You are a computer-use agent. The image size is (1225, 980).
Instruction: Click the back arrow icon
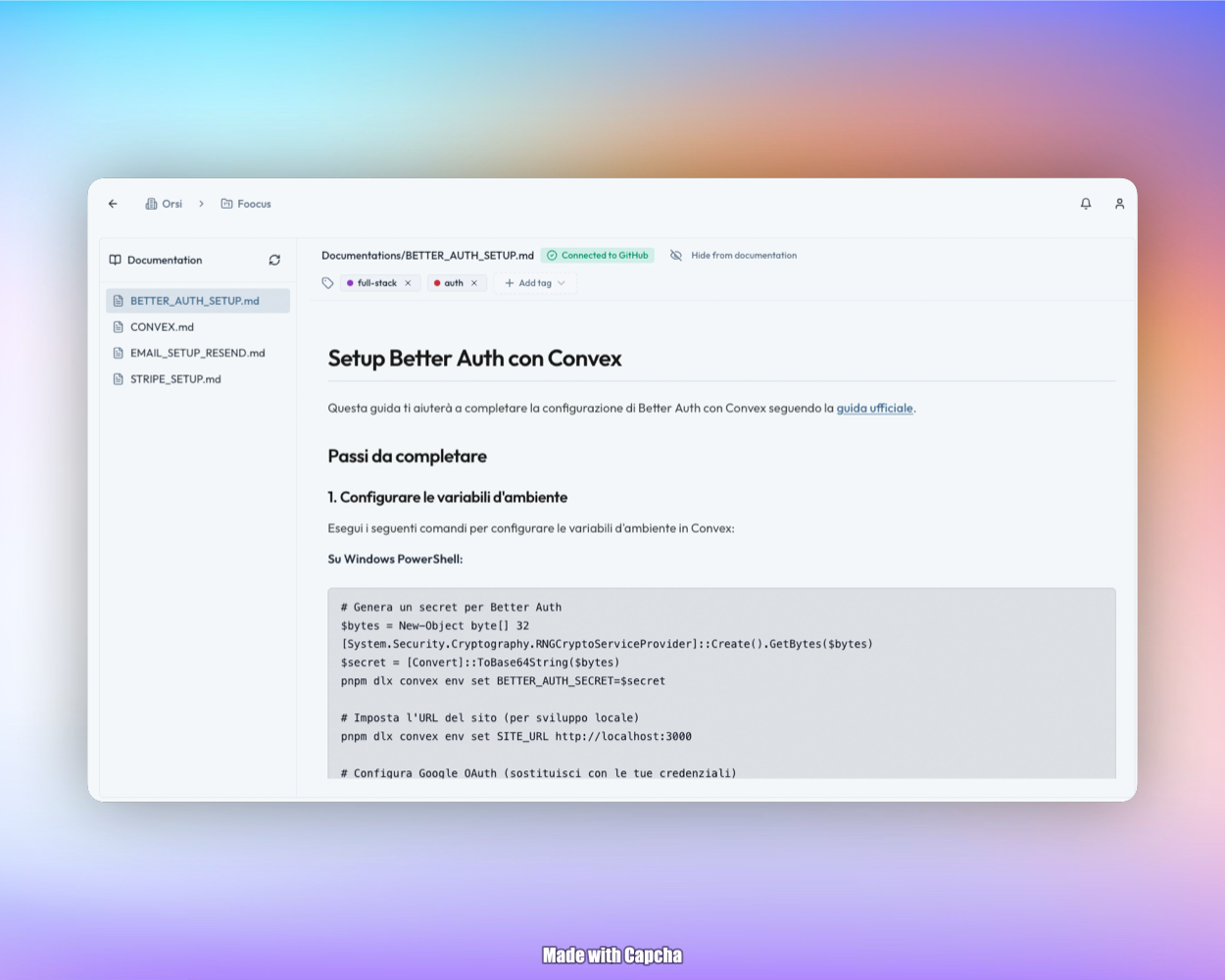click(113, 204)
